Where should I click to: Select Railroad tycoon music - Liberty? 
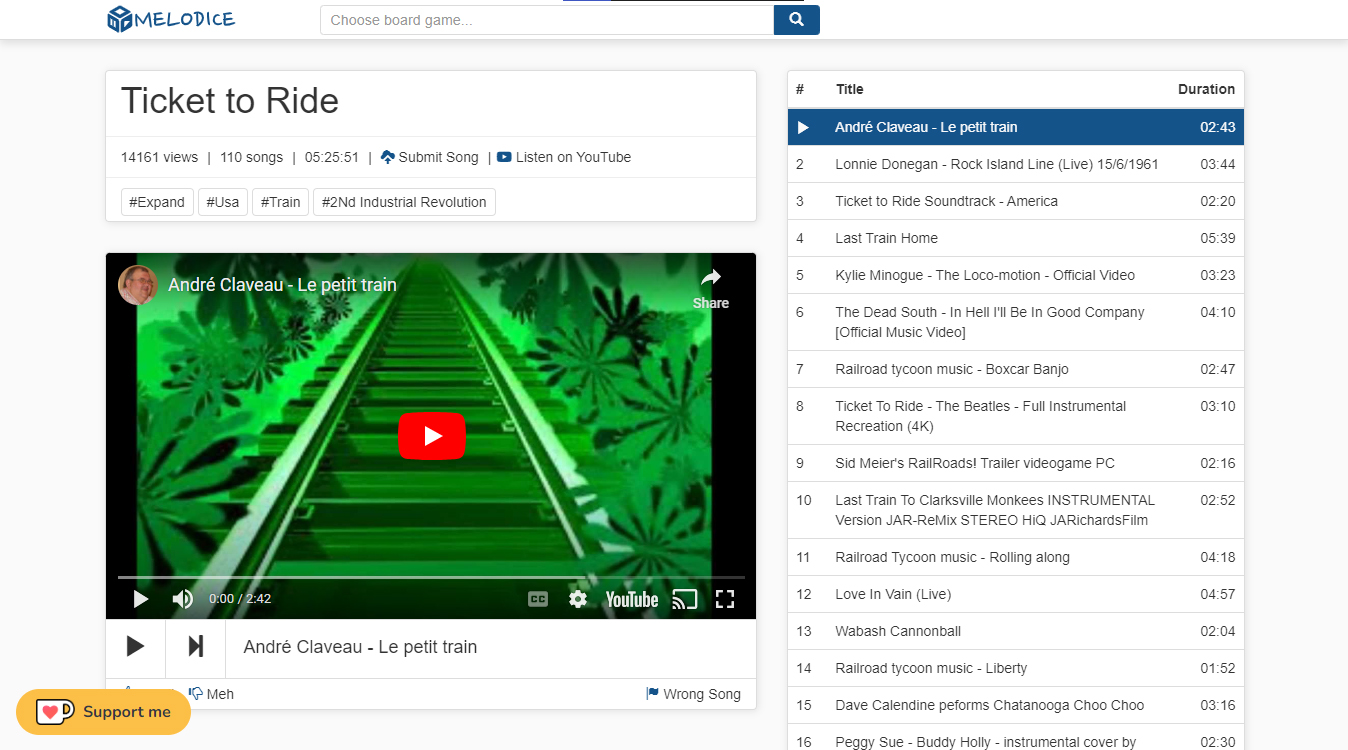coord(1016,668)
